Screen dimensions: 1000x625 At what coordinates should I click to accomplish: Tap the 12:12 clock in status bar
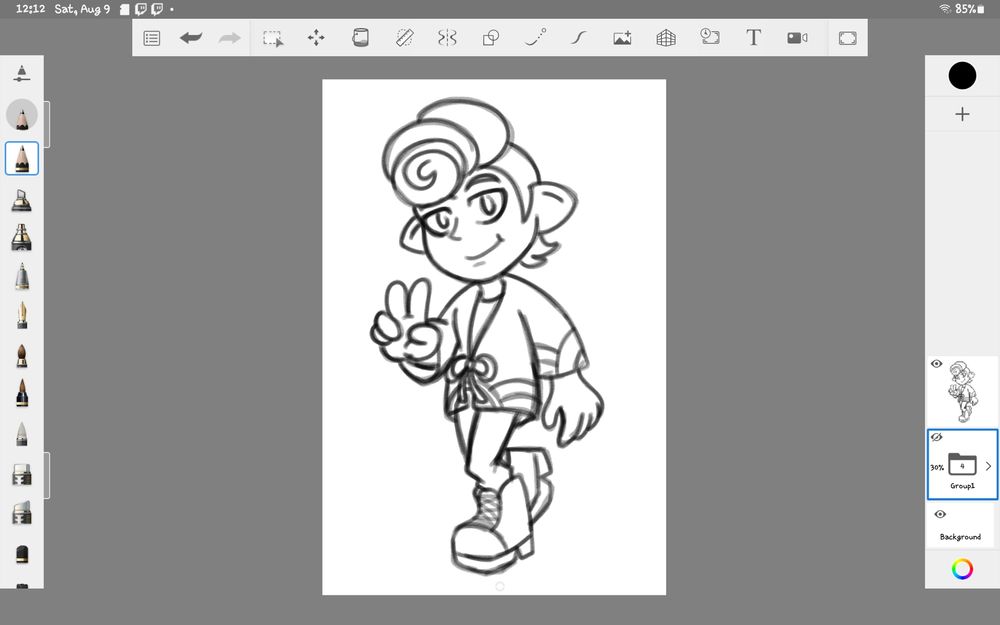[30, 9]
